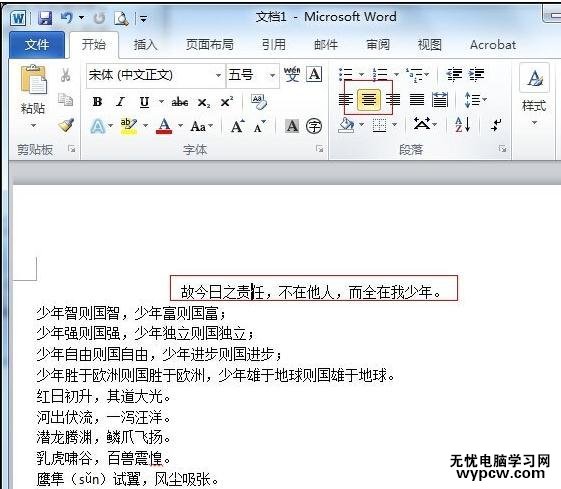561x489 pixels.
Task: Toggle subscript formatting
Action: pyautogui.click(x=204, y=103)
